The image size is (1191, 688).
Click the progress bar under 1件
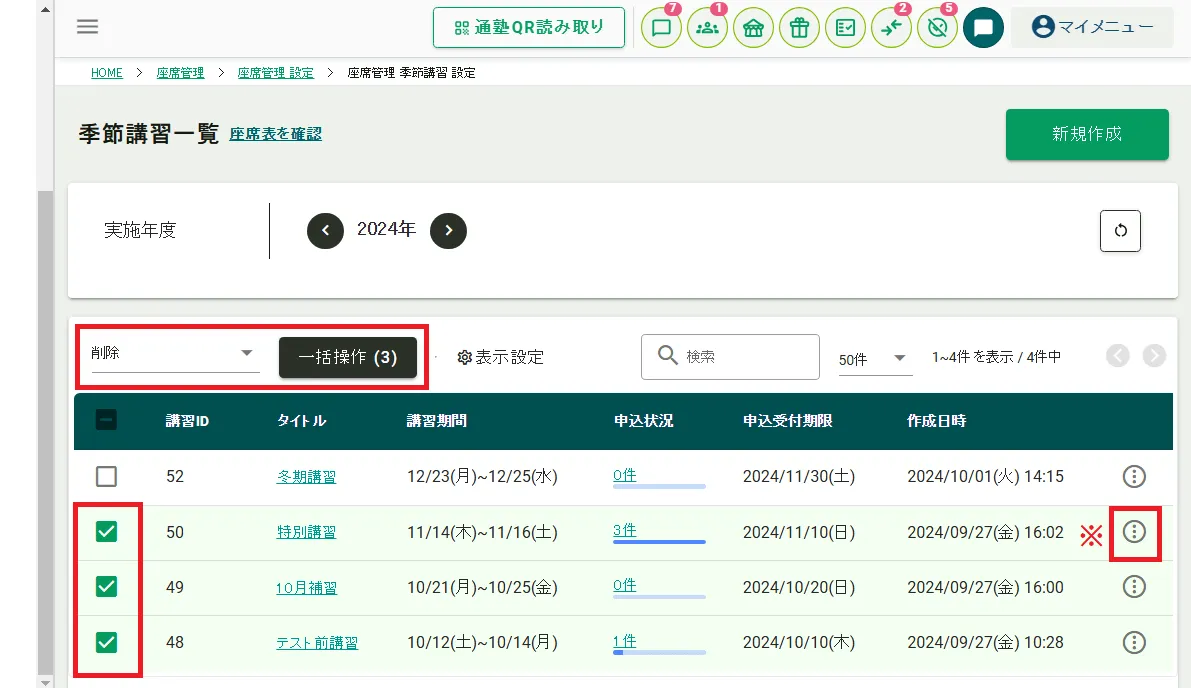point(659,652)
